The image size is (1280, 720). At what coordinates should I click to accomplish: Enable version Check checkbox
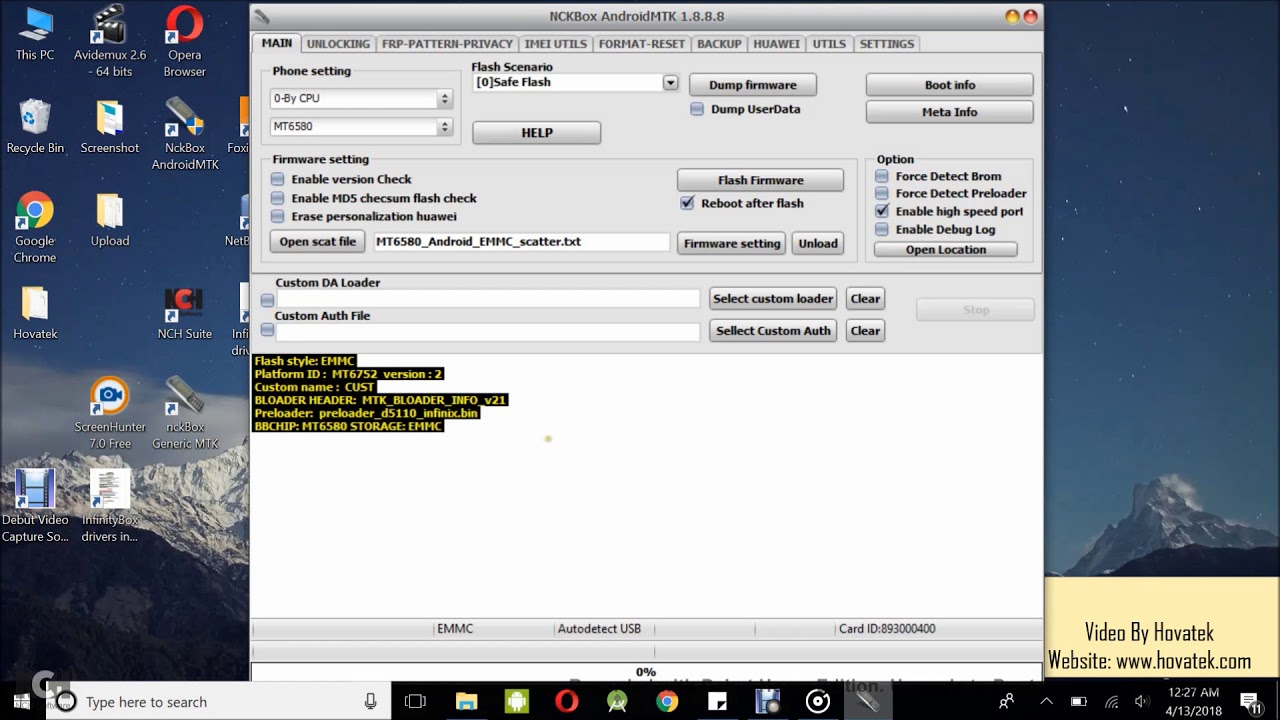coord(278,179)
